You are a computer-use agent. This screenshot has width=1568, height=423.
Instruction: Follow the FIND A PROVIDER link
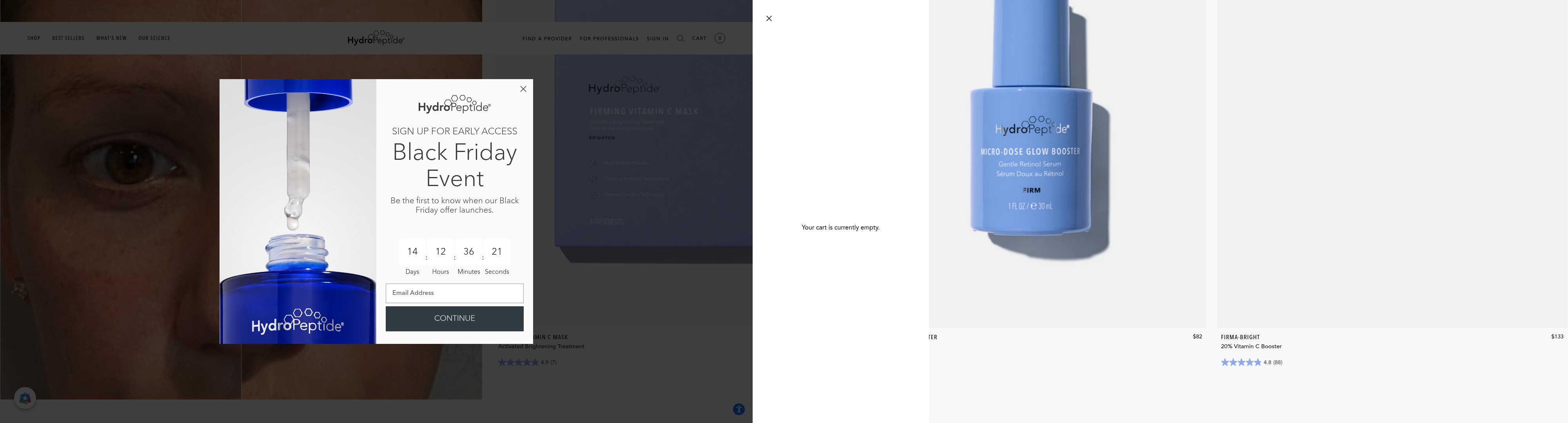(x=546, y=39)
